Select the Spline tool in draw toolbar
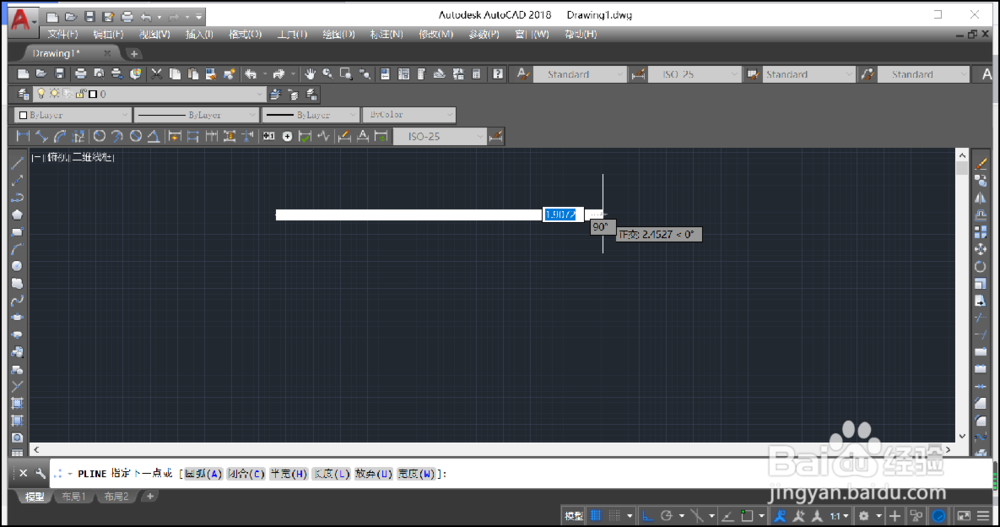The width and height of the screenshot is (1000, 527). point(17,301)
